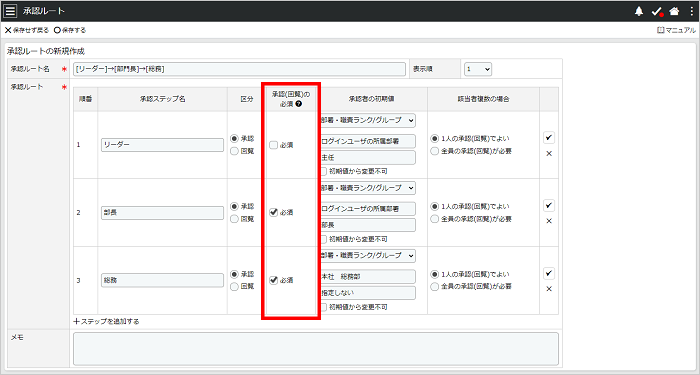The width and height of the screenshot is (700, 375).
Task: Check 初期値から変更不可 for step 1
Action: 324,171
